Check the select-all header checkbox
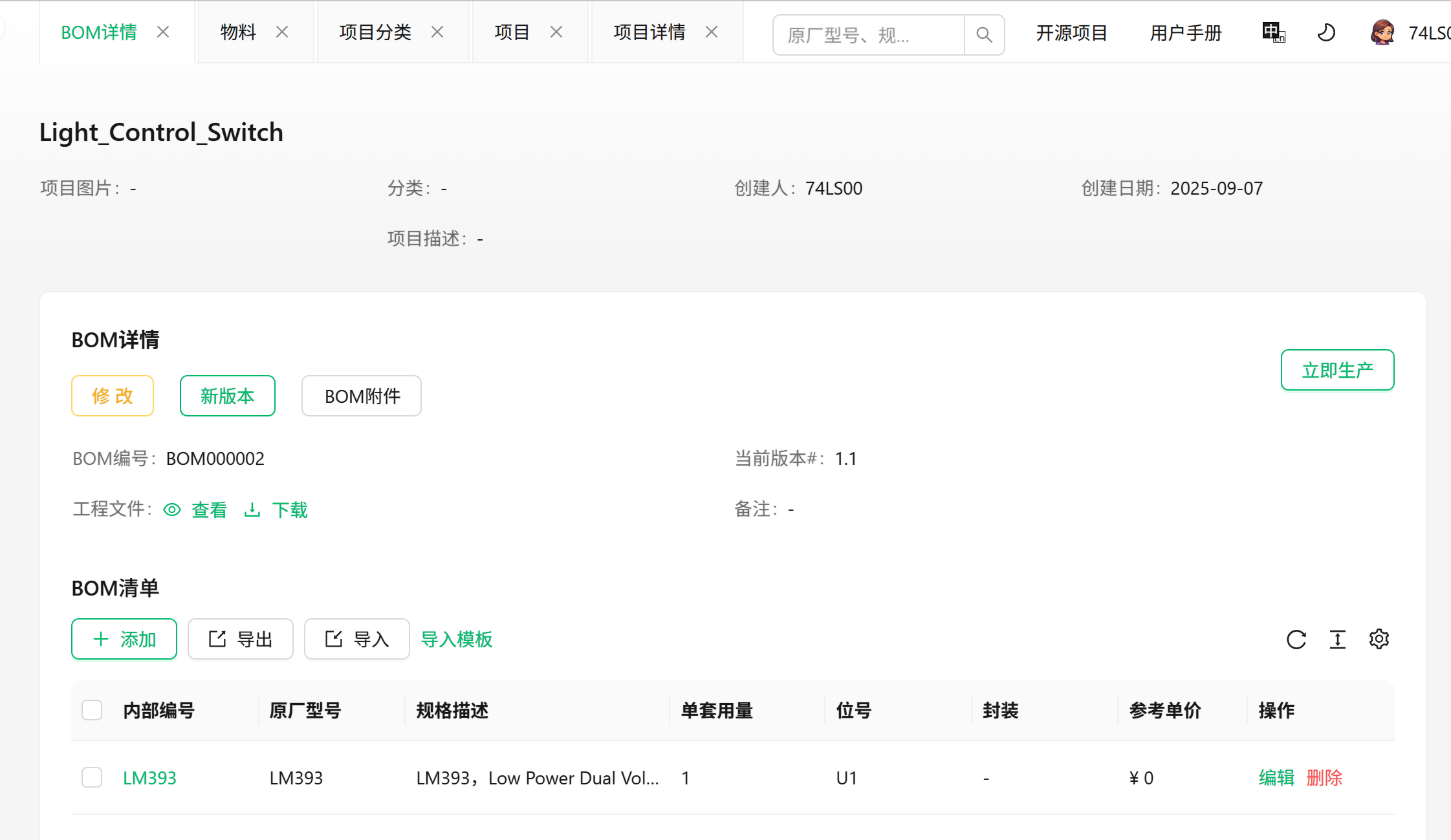Screen dimensions: 1451x840 pyautogui.click(x=92, y=710)
